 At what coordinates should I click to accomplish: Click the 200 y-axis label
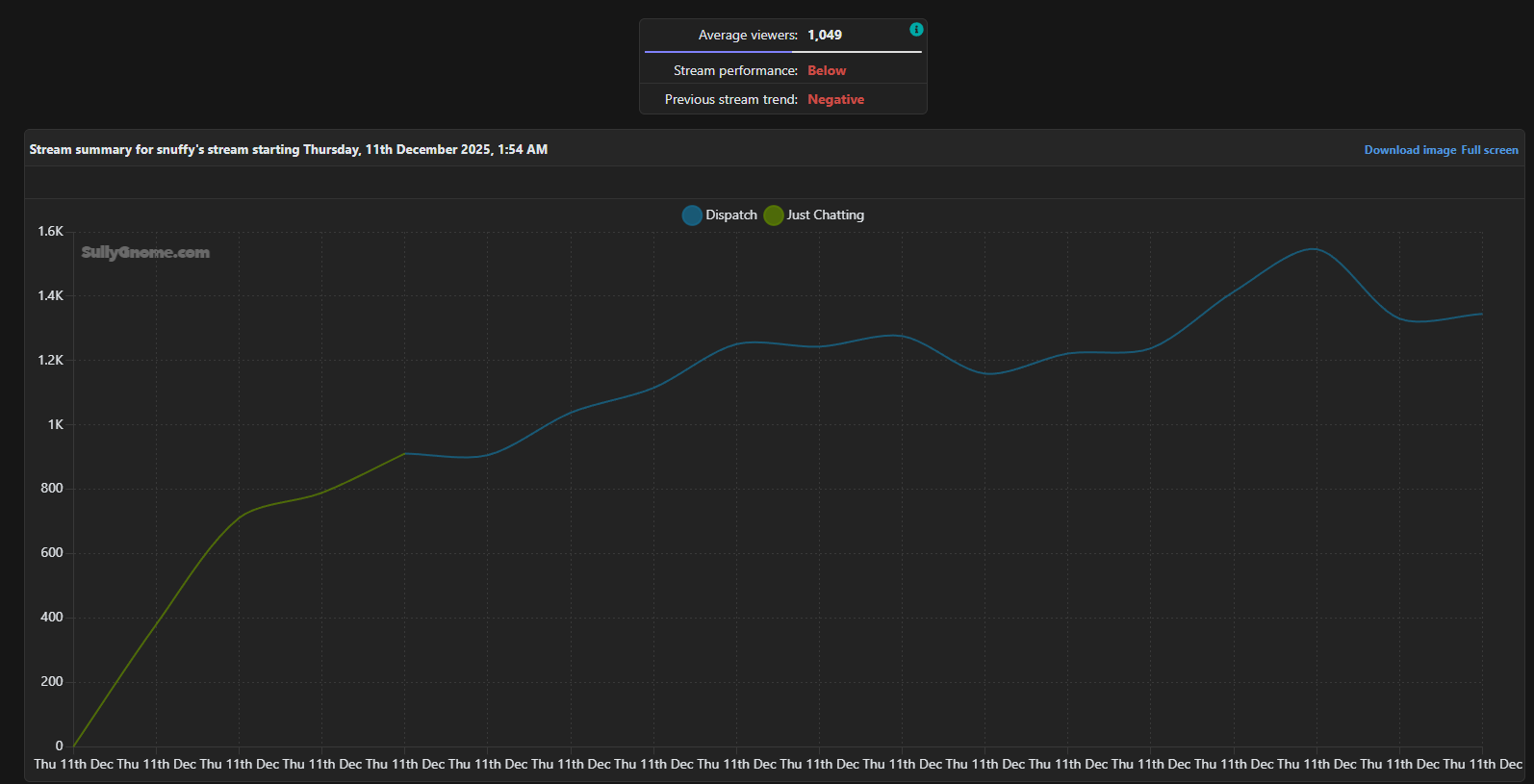click(x=52, y=682)
